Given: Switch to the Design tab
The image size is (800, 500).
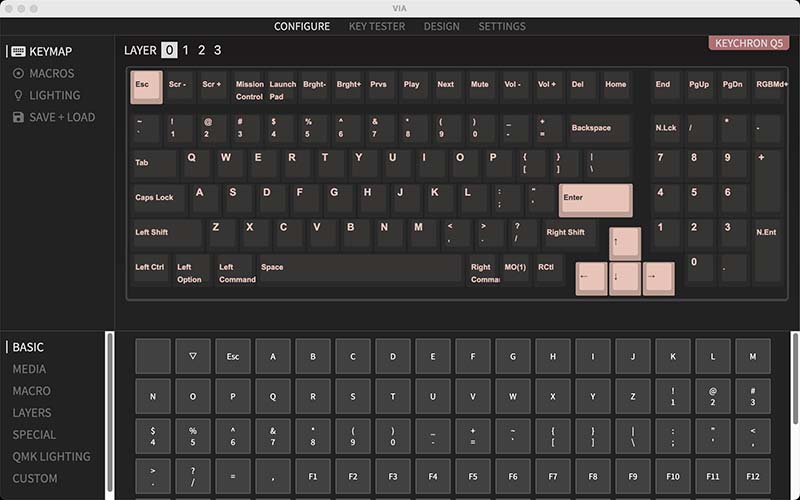Looking at the screenshot, I should (x=441, y=27).
